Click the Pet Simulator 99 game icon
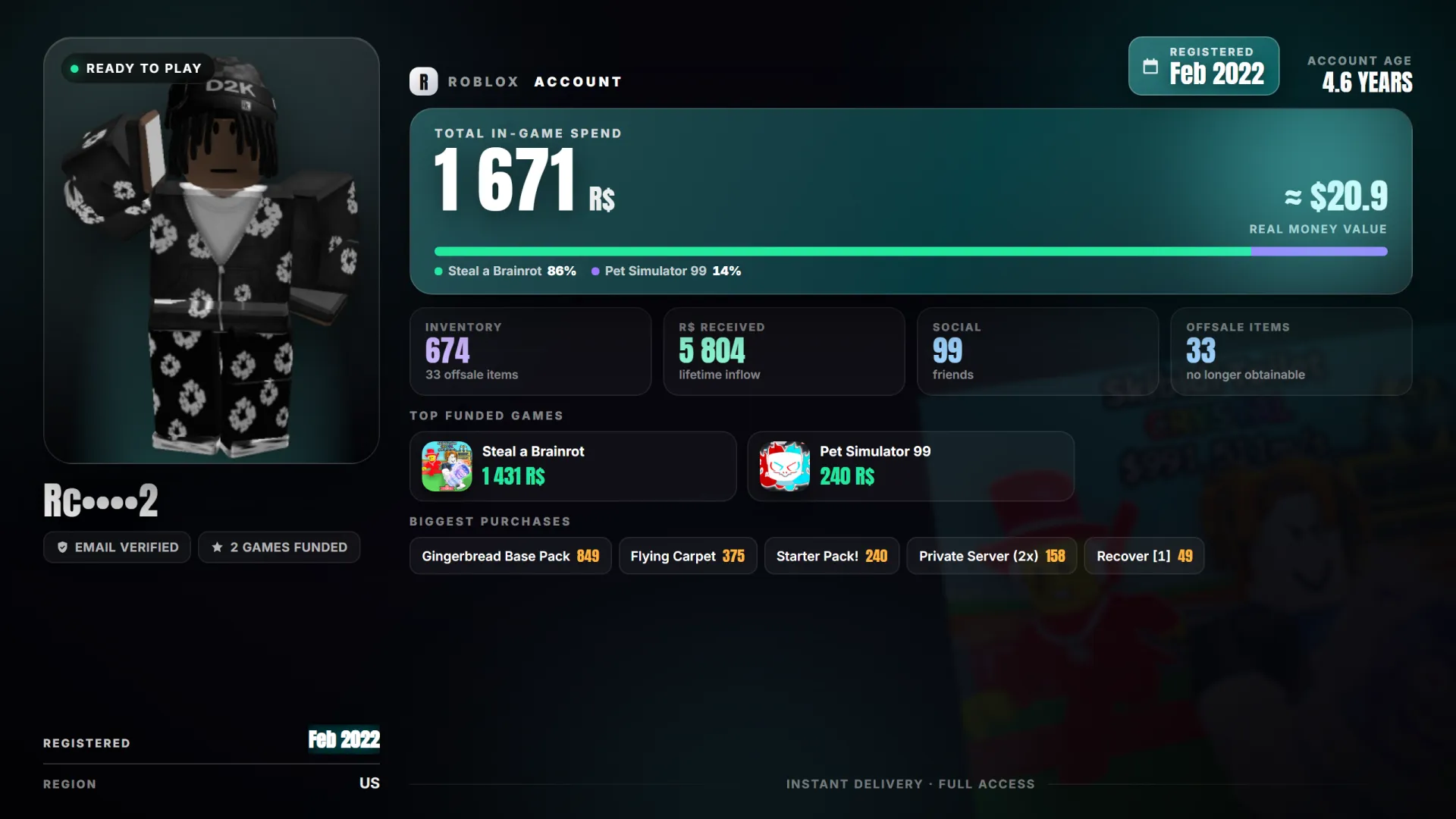Viewport: 1456px width, 819px height. (784, 466)
